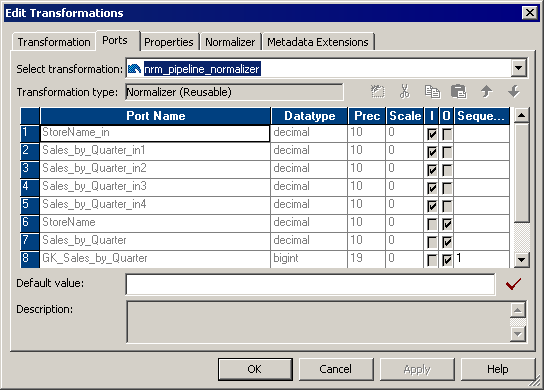Click the Cancel button

pos(336,369)
